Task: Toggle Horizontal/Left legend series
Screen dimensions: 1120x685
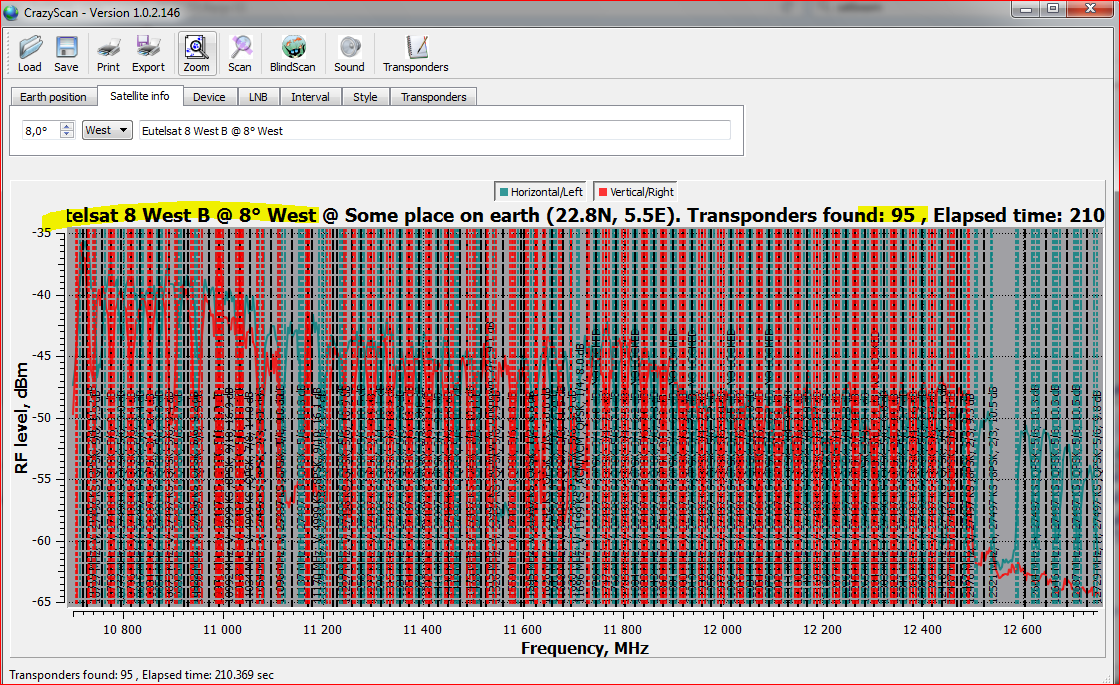Action: point(540,191)
